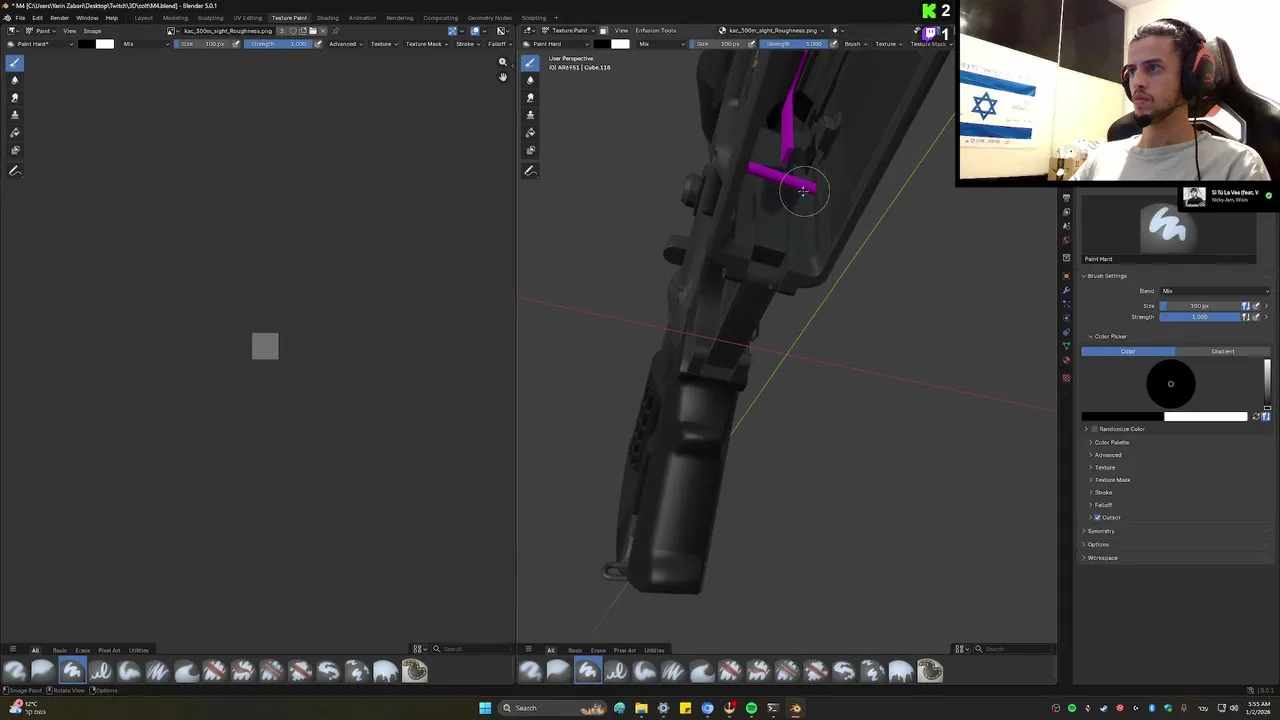The height and width of the screenshot is (720, 1280).
Task: Click the Paint Hard brush preview thumbnail
Action: [x=1168, y=227]
